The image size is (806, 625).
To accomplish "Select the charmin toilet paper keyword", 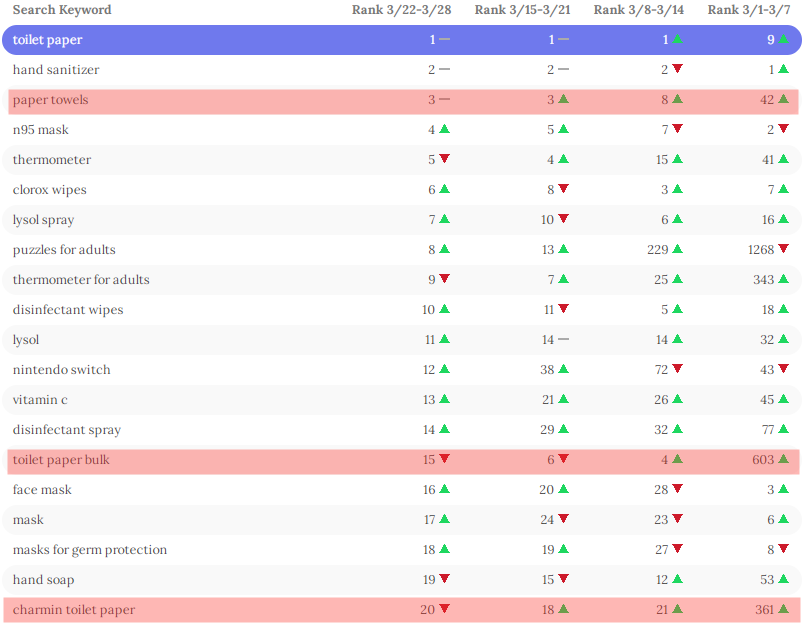I will click(74, 610).
